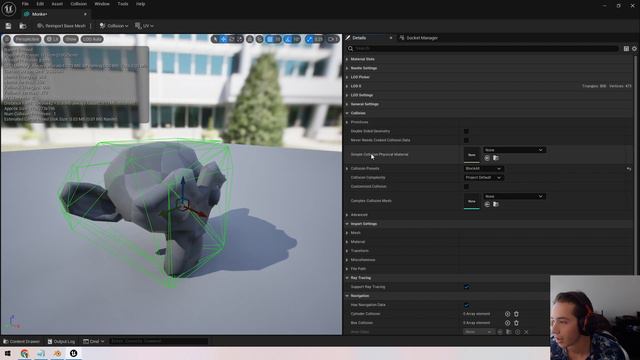640x360 pixels.
Task: Enable Never Needs Cooked Collision Data checkbox
Action: coord(466,140)
